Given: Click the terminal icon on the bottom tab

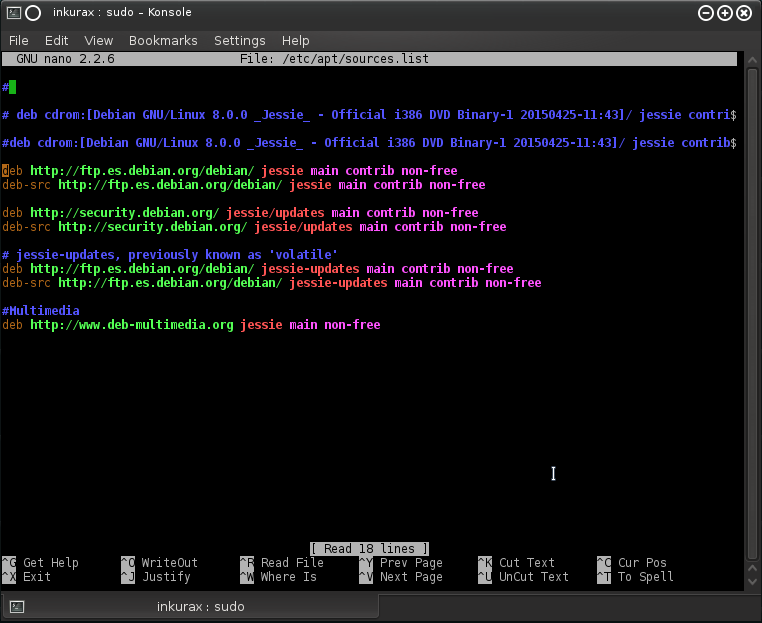Looking at the screenshot, I should [17, 606].
